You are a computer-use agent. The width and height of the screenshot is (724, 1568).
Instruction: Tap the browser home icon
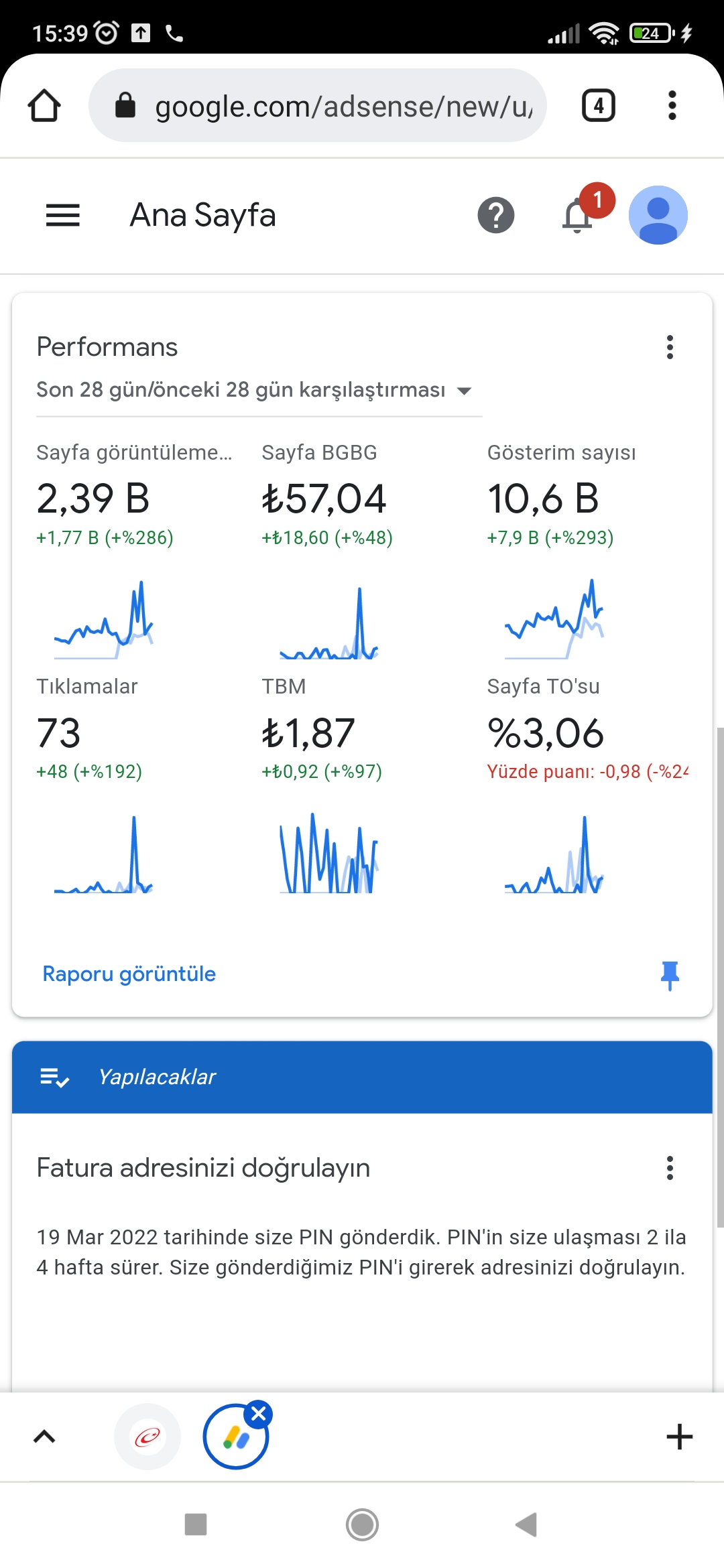tap(44, 105)
